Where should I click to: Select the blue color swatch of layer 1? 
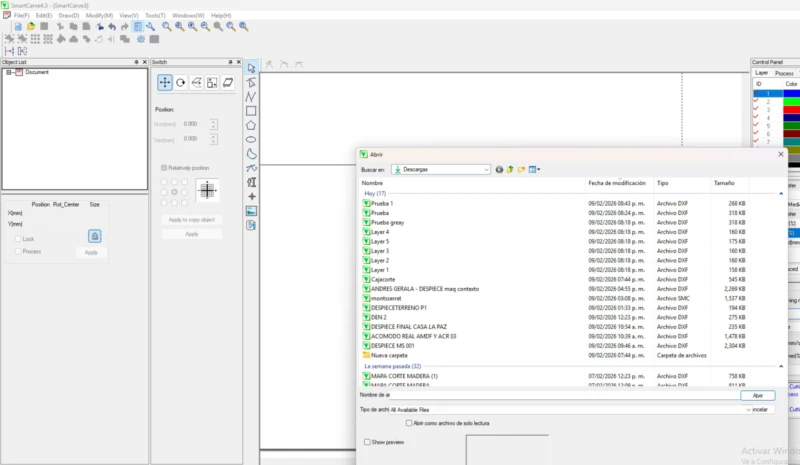[x=791, y=93]
